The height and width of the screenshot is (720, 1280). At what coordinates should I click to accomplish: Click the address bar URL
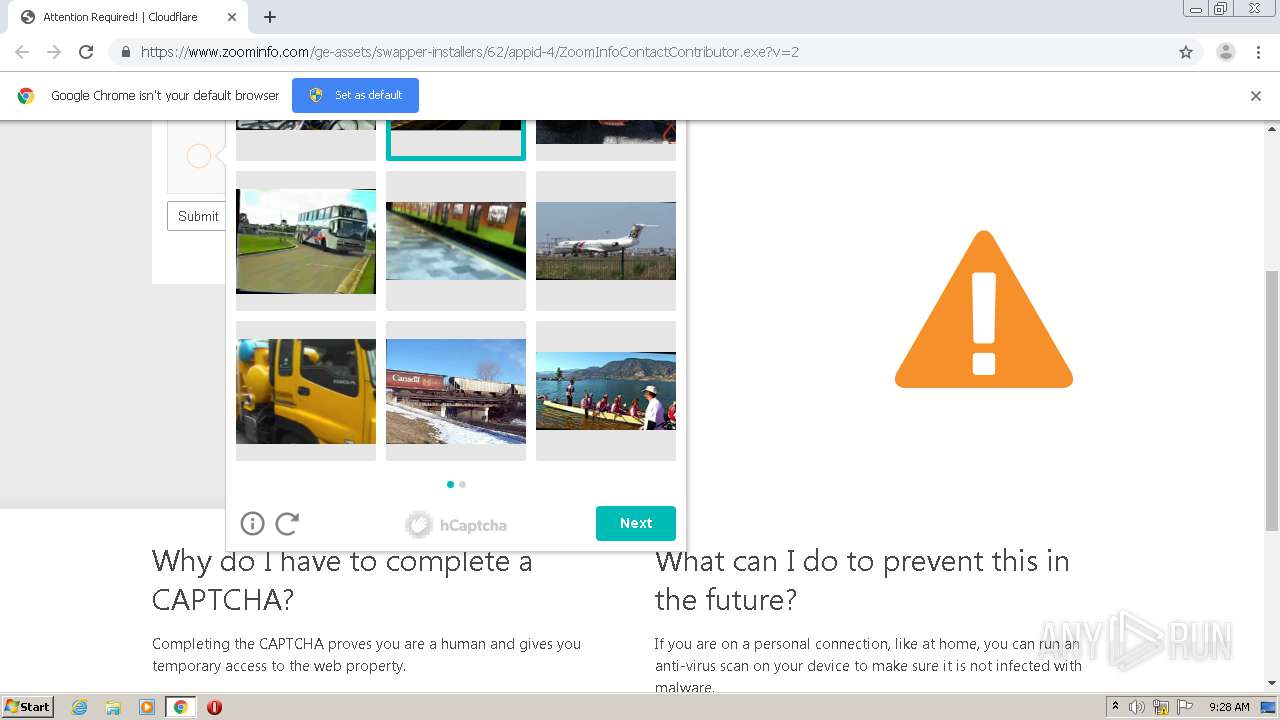pos(470,52)
